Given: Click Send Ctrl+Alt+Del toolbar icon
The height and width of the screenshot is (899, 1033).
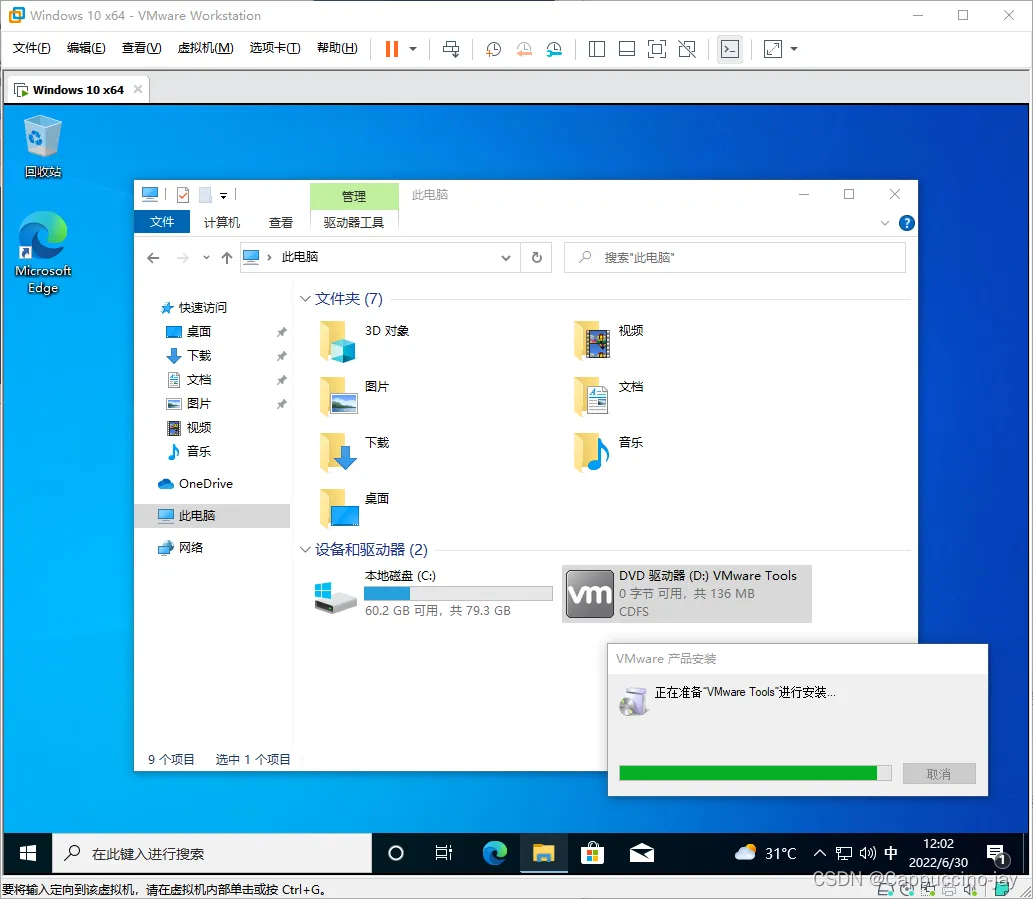Looking at the screenshot, I should (451, 49).
